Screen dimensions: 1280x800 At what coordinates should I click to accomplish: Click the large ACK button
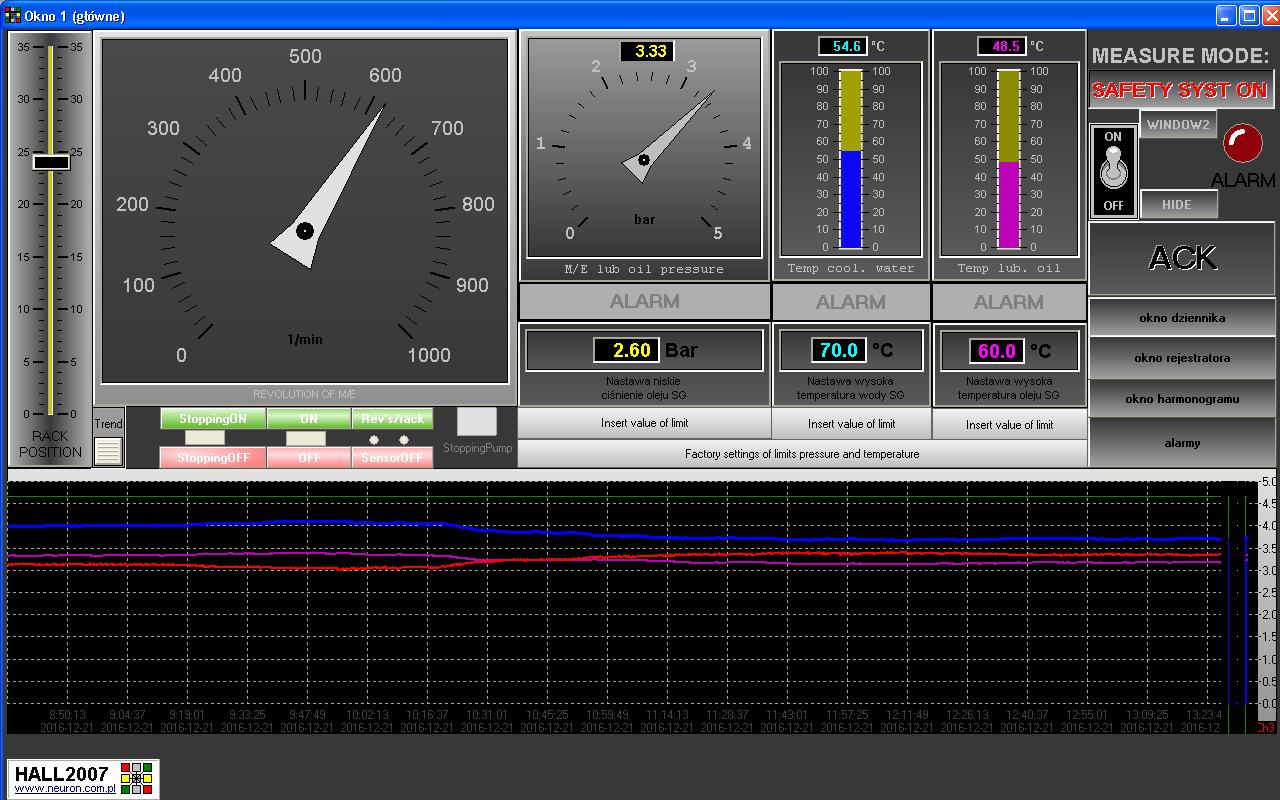pyautogui.click(x=1182, y=258)
